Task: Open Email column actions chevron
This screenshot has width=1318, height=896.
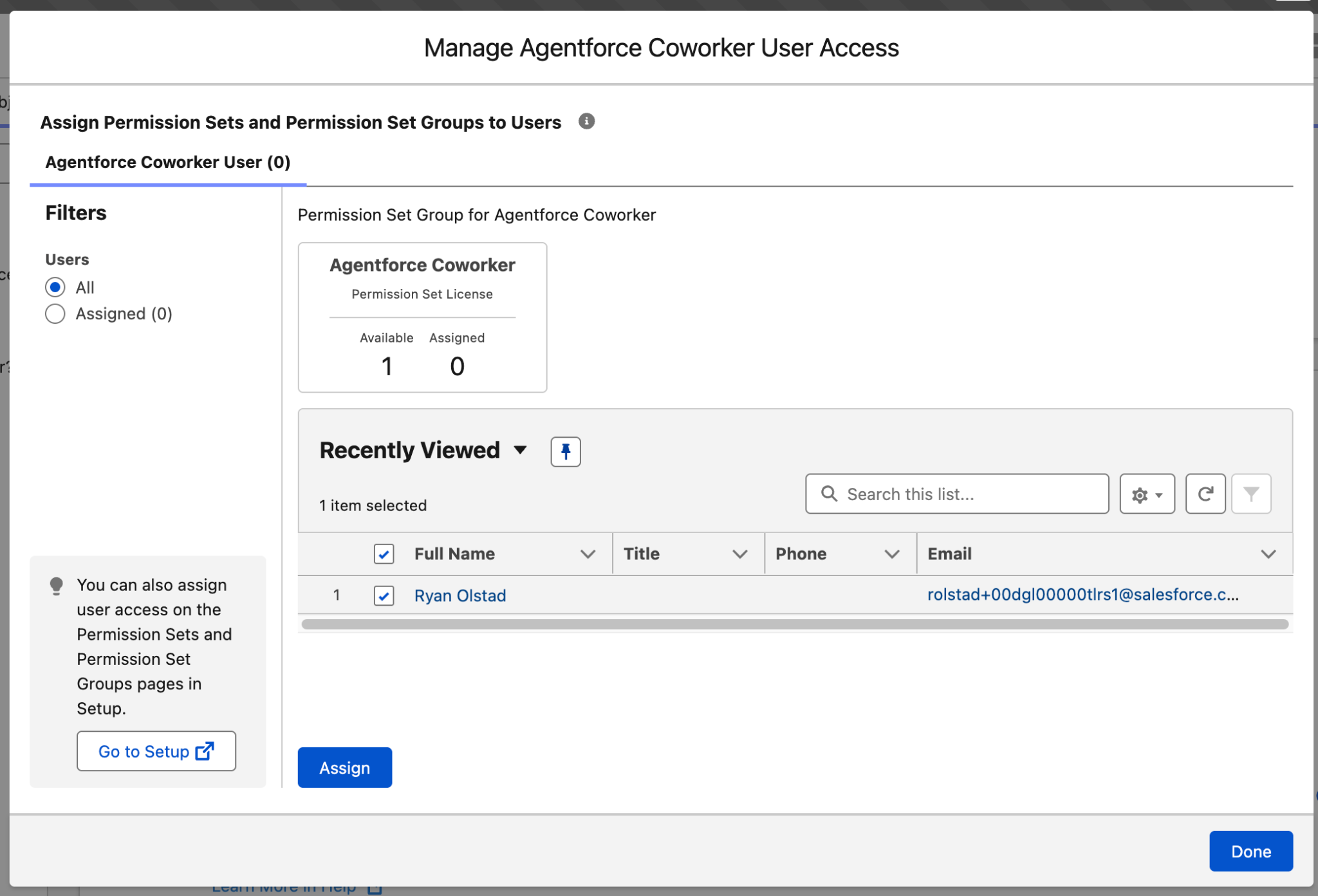Action: tap(1268, 554)
